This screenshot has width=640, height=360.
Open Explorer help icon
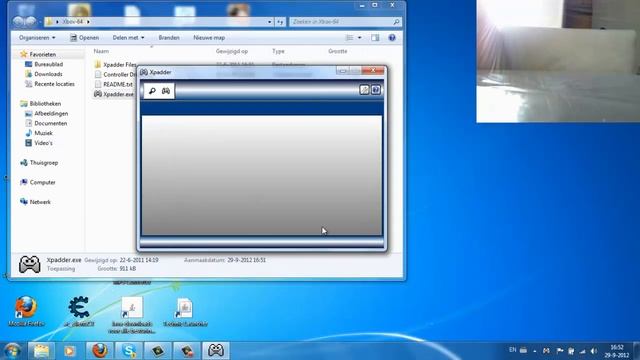[392, 38]
